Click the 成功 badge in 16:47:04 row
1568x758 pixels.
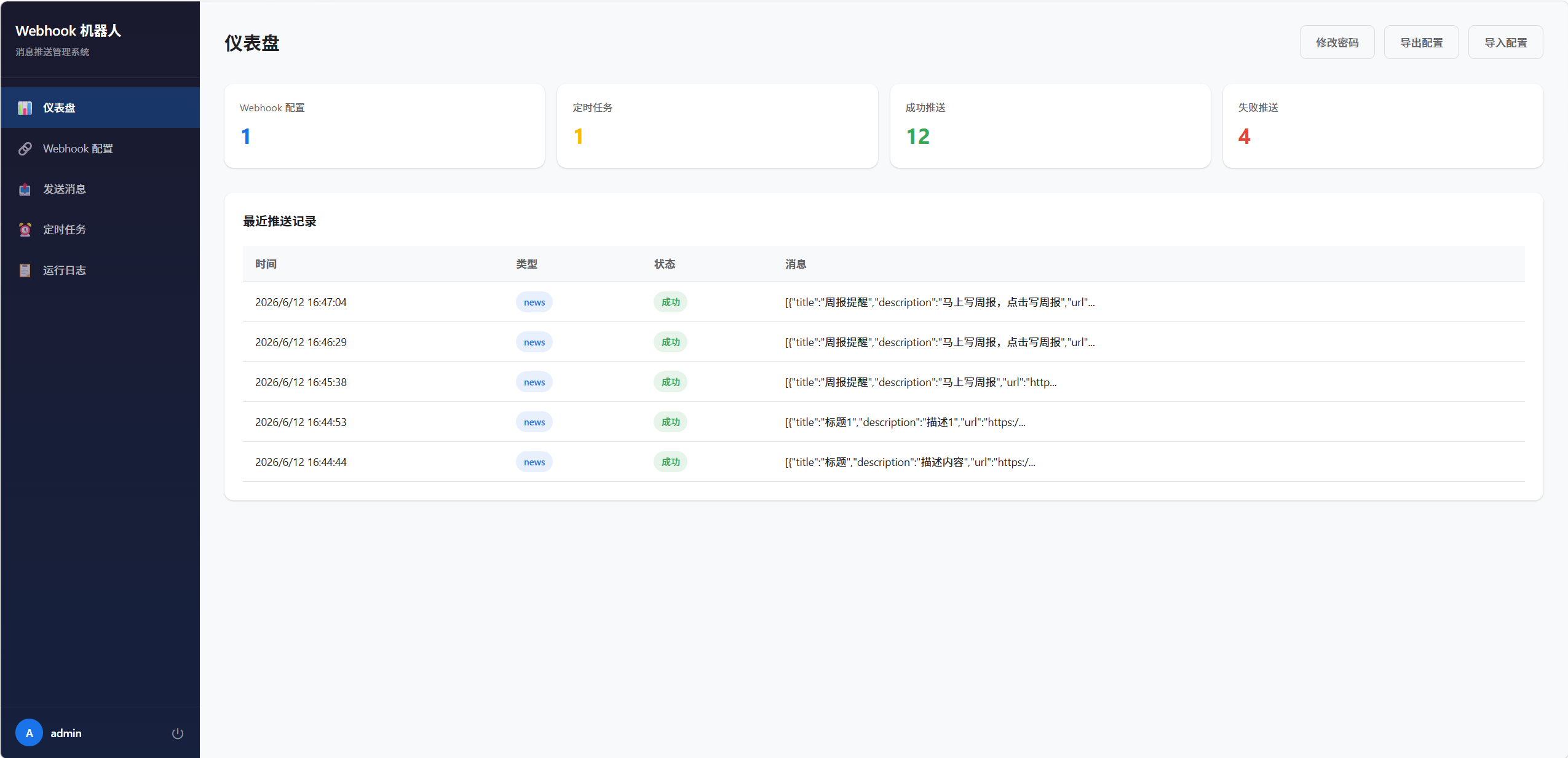click(x=670, y=302)
